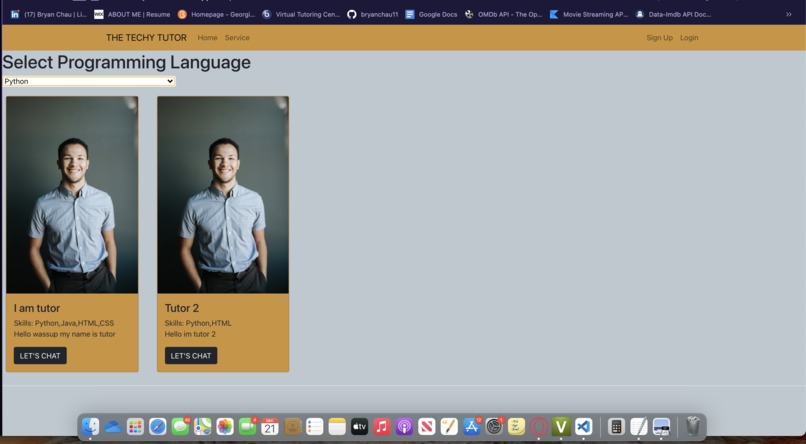Go to Home in navbar
This screenshot has width=806, height=444.
[x=207, y=38]
